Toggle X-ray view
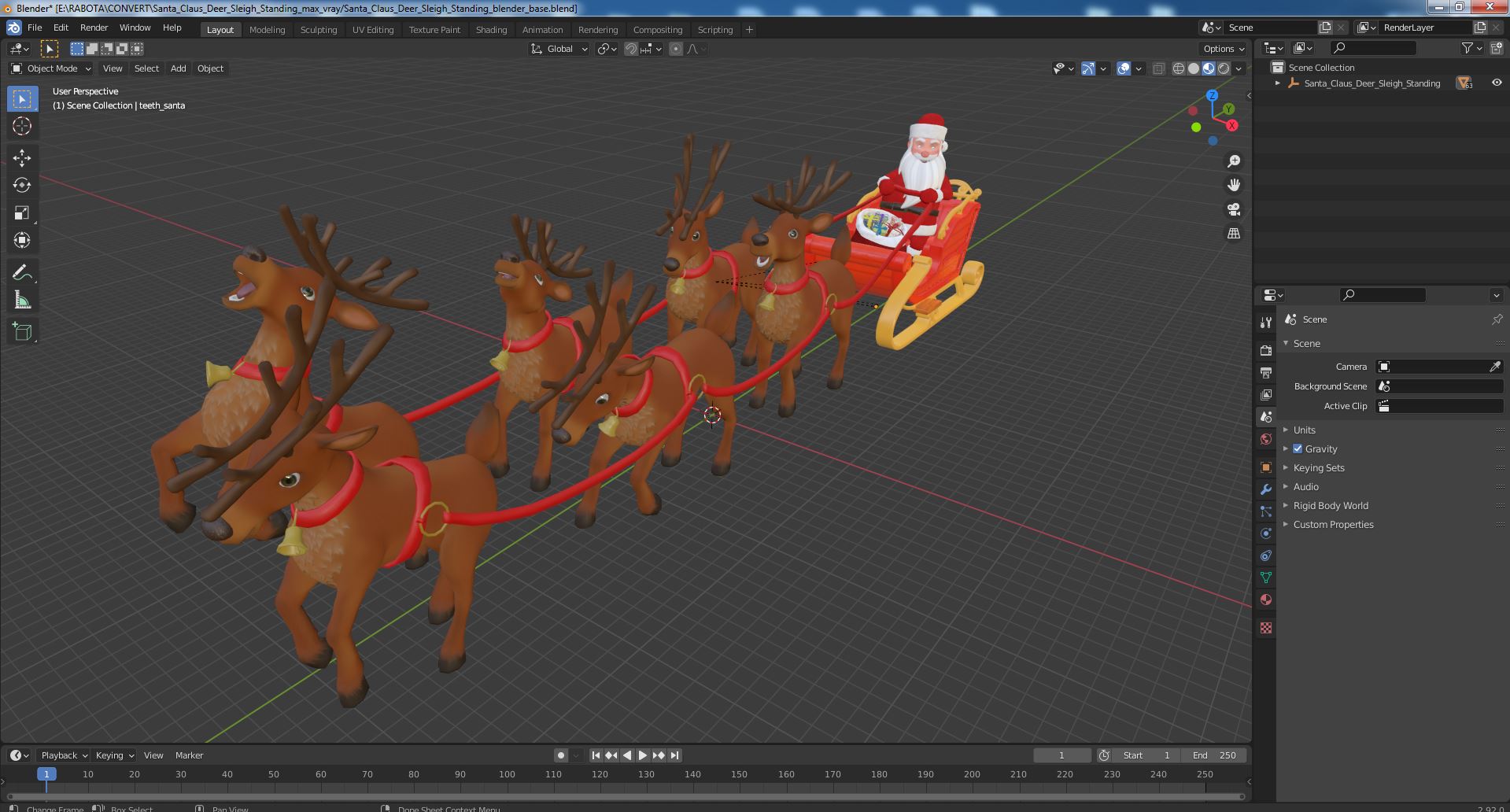1510x812 pixels. pos(1158,68)
